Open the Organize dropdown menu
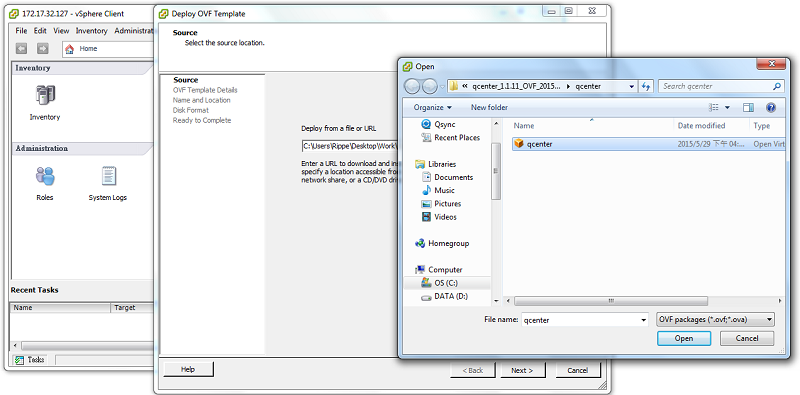 pos(433,107)
